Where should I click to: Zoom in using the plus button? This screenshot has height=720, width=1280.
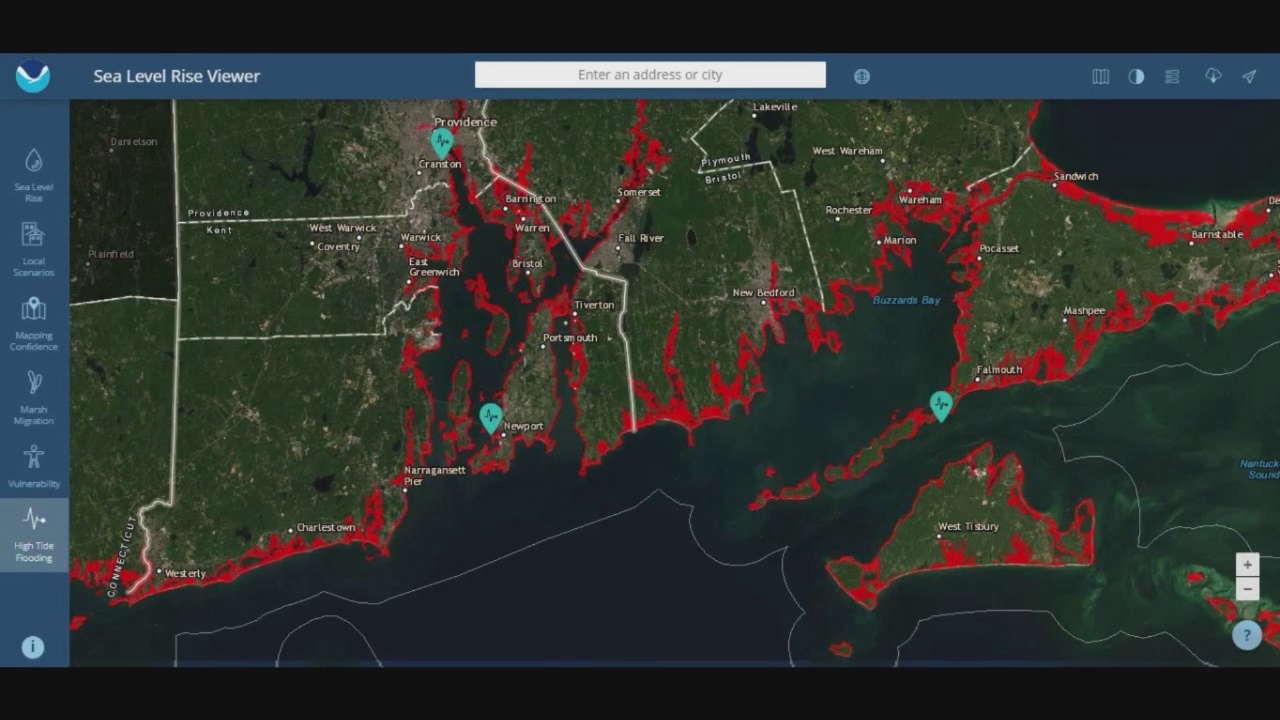pos(1247,565)
